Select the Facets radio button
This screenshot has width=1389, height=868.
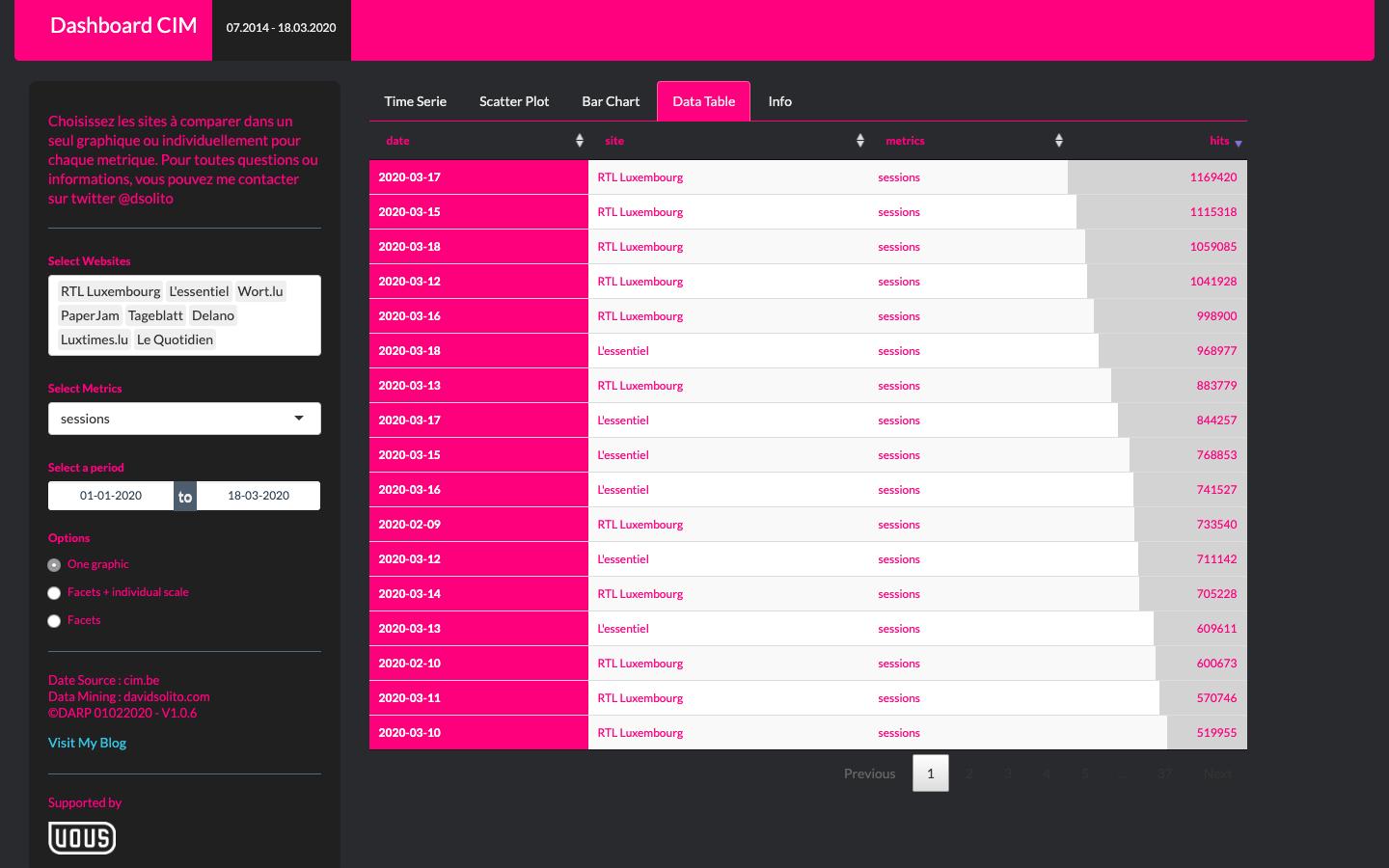[x=54, y=621]
